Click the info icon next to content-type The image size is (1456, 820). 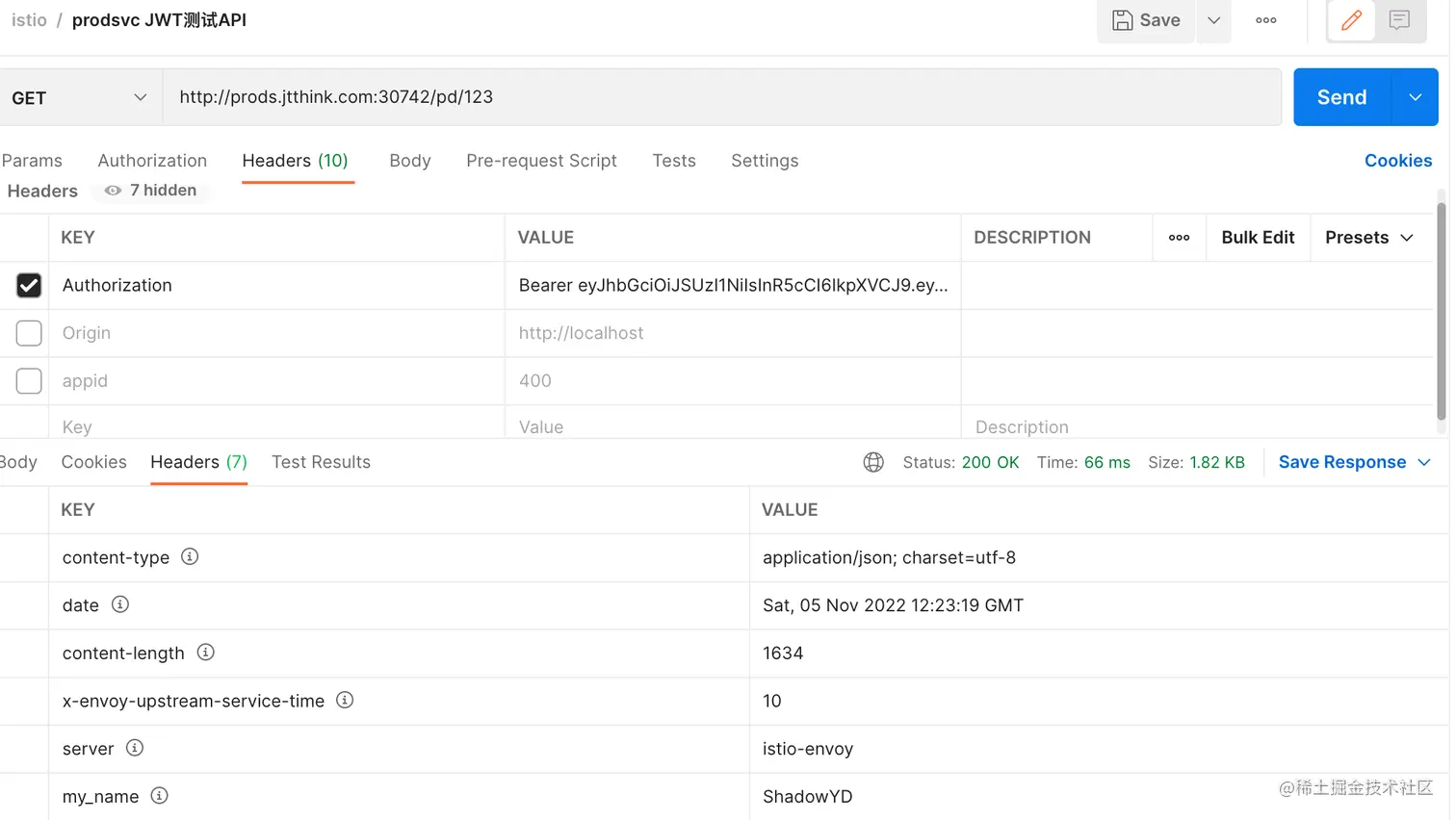click(190, 556)
